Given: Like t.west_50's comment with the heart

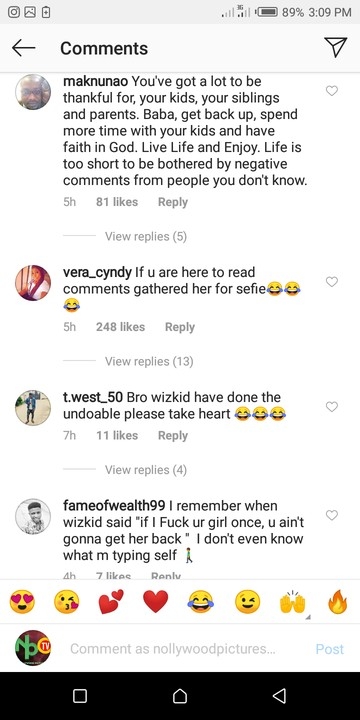Looking at the screenshot, I should 332,406.
